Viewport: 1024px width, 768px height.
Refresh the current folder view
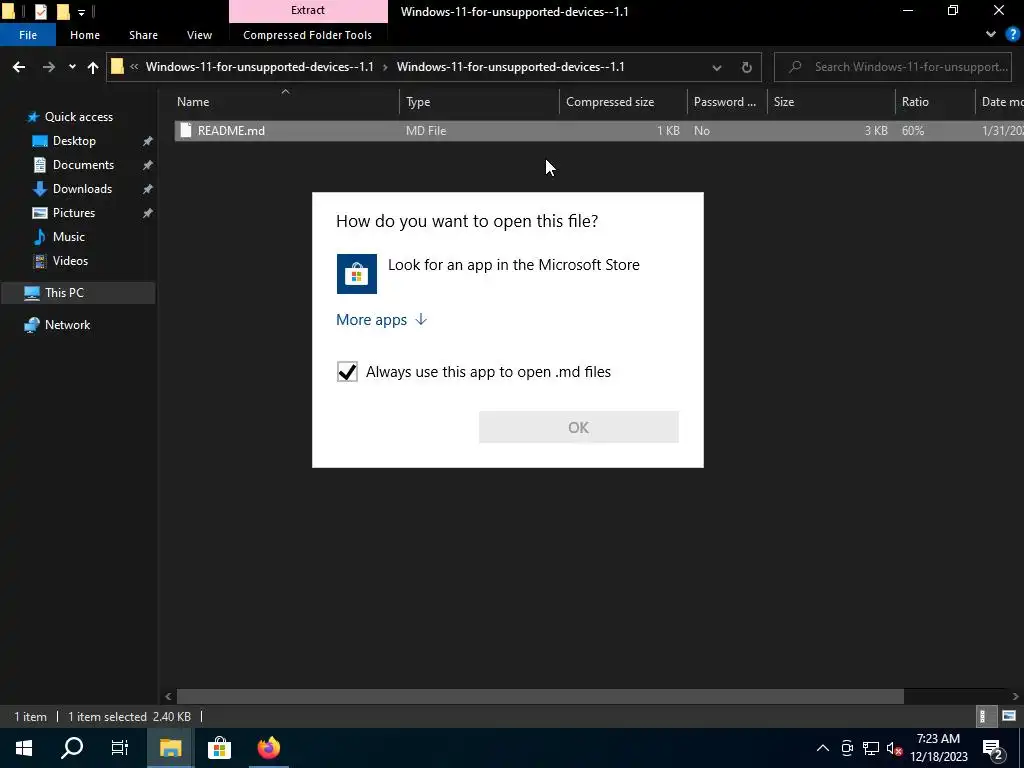coord(746,67)
